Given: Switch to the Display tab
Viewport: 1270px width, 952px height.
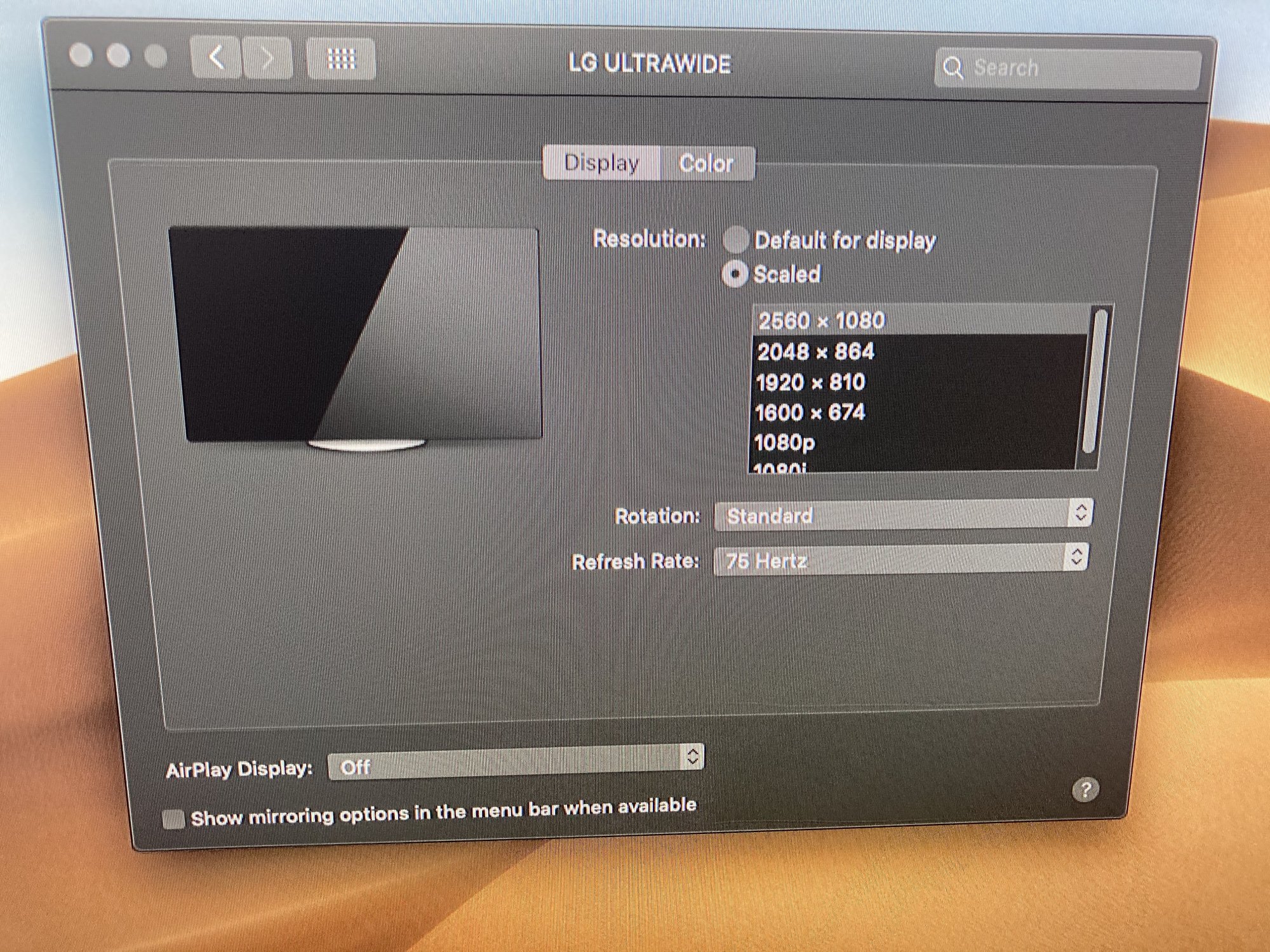Looking at the screenshot, I should click(x=601, y=163).
